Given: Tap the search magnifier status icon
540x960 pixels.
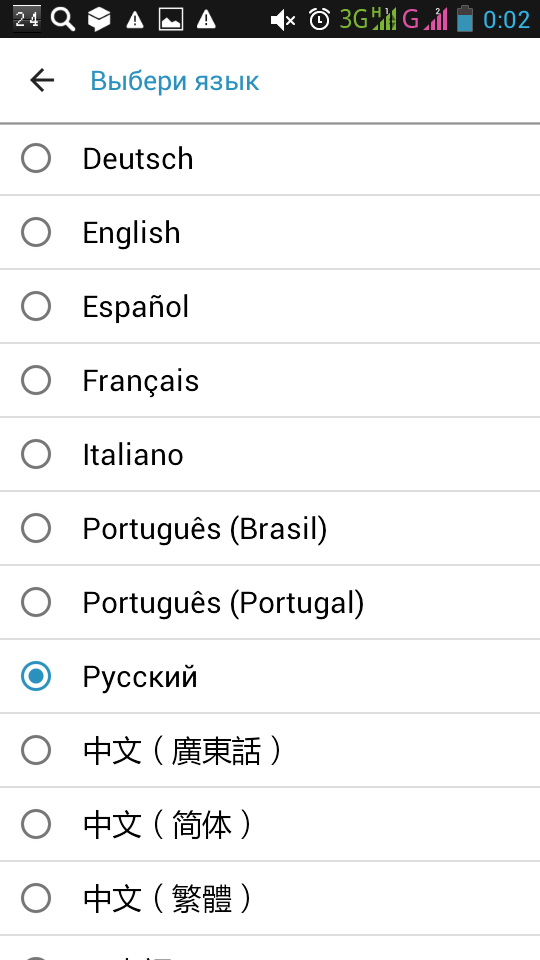Looking at the screenshot, I should pyautogui.click(x=62, y=20).
